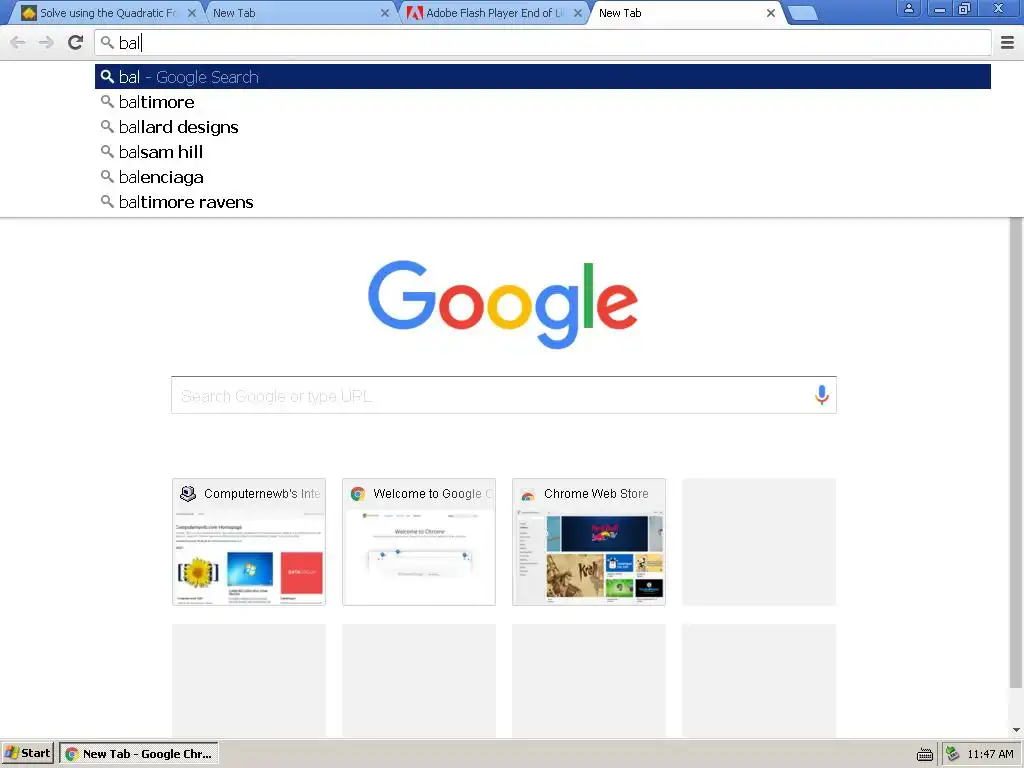Image resolution: width=1024 pixels, height=768 pixels.
Task: Click the Search Google or type URL box
Action: click(504, 395)
